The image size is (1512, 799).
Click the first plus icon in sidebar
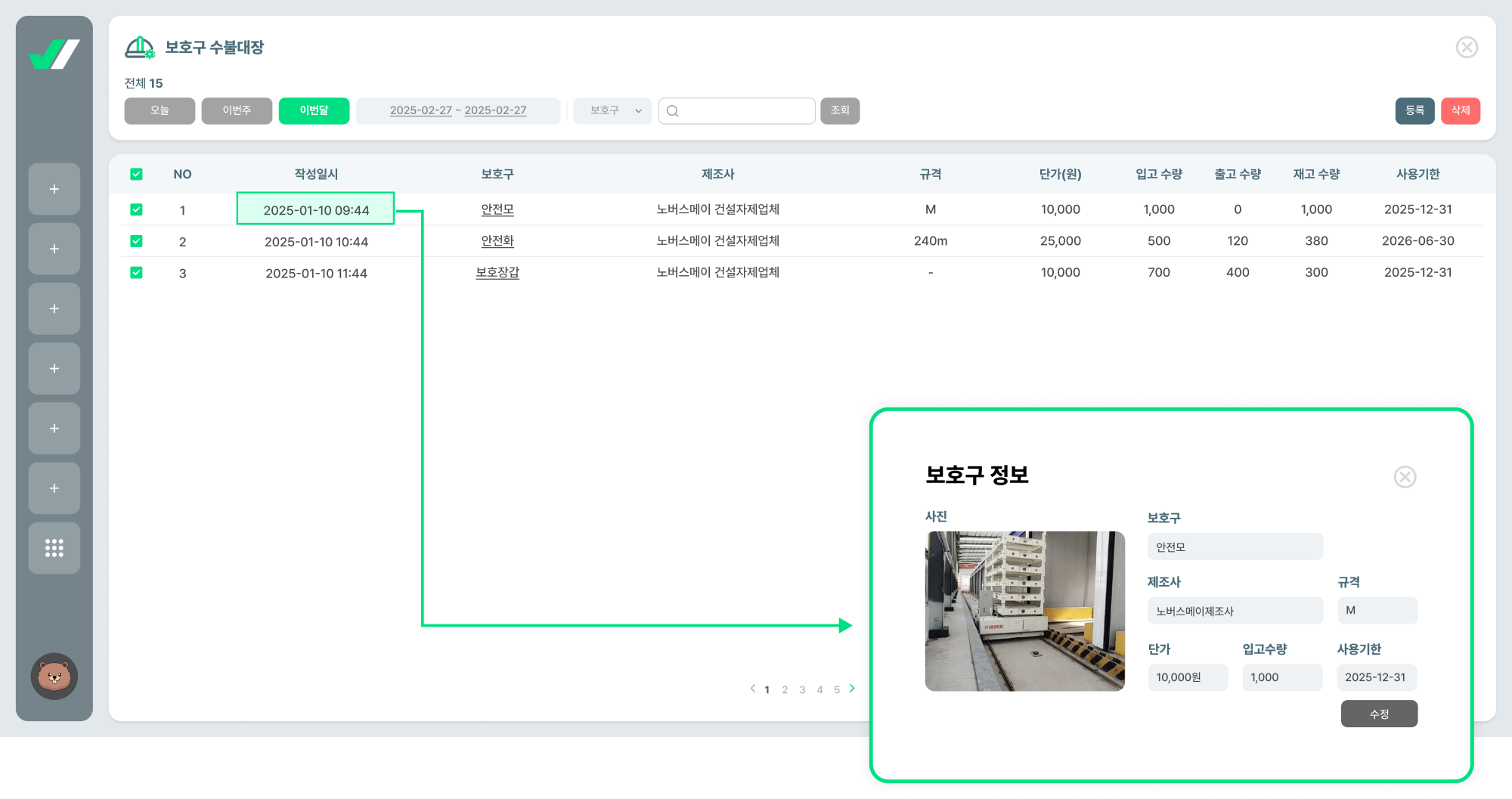(x=54, y=189)
